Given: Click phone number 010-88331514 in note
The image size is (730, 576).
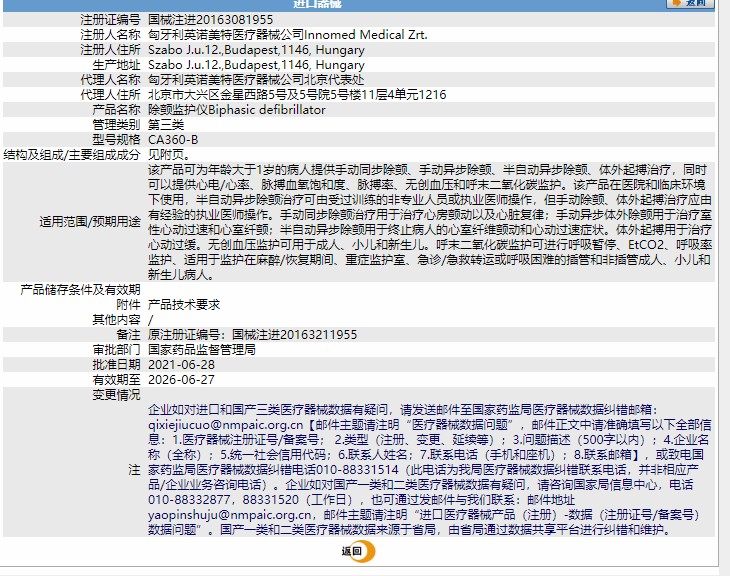Looking at the screenshot, I should pos(357,469).
